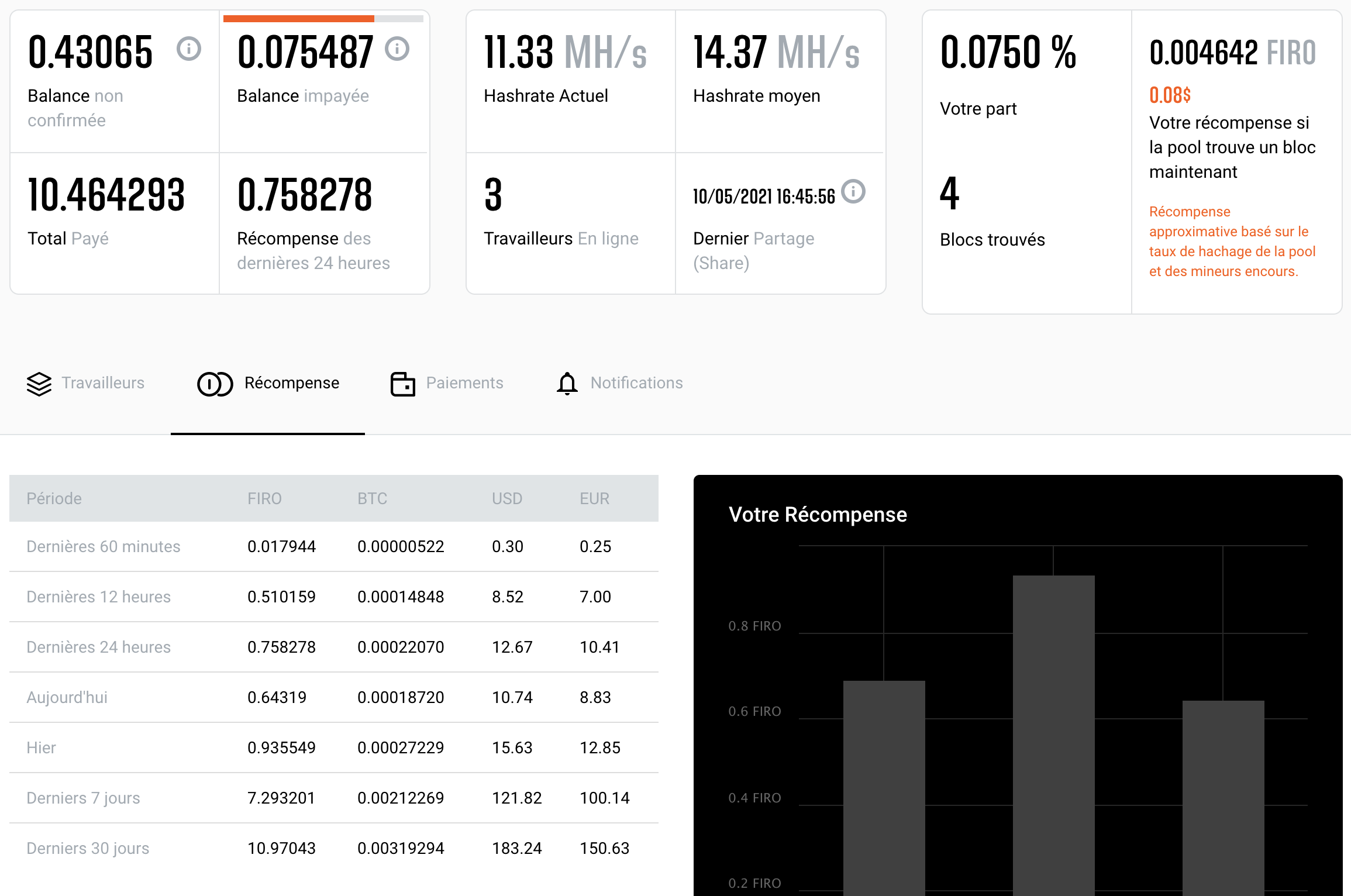Screen dimensions: 1351x896
Task: Click the Période column header
Action: tap(54, 498)
